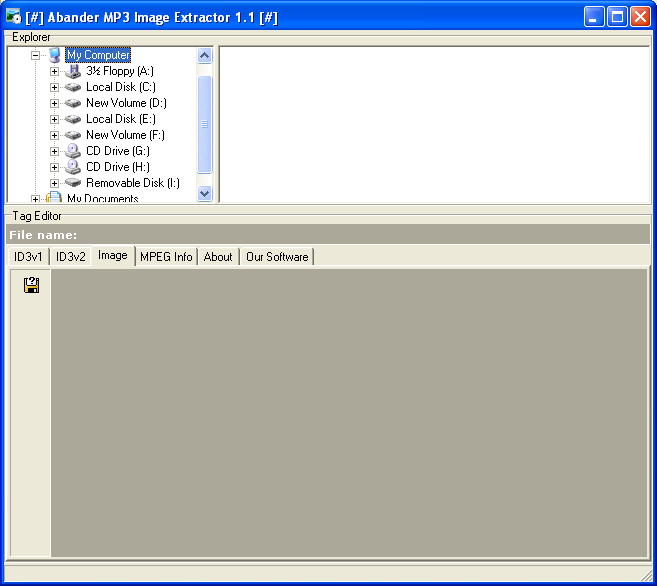Screen dimensions: 657x586
Task: Expand the Local Disk (E:) node
Action: pyautogui.click(x=54, y=119)
